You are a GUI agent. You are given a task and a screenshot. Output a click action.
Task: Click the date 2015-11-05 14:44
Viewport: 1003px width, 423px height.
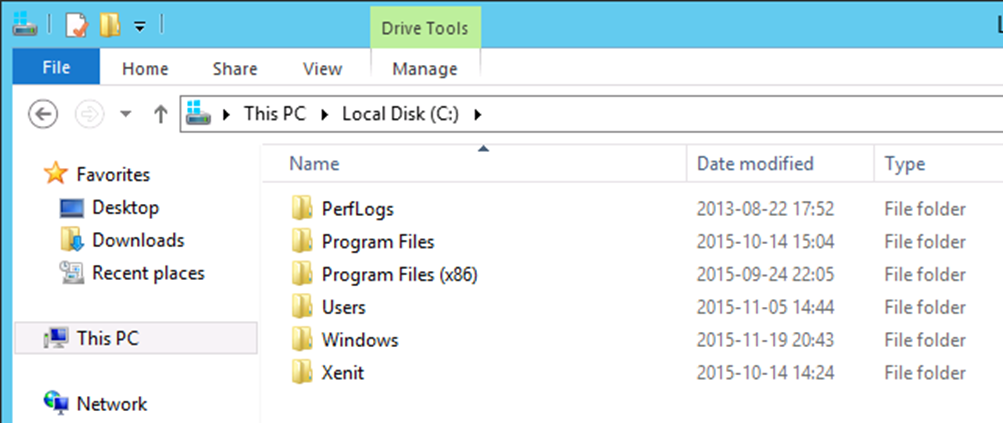(765, 307)
